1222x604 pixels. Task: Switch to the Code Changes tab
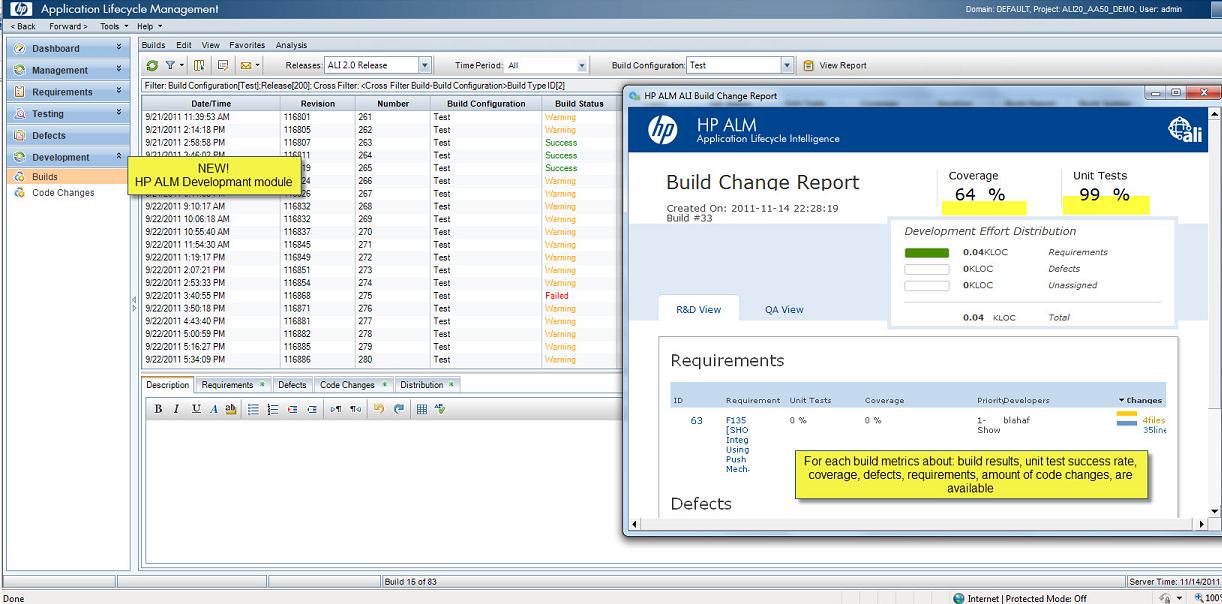click(x=352, y=385)
